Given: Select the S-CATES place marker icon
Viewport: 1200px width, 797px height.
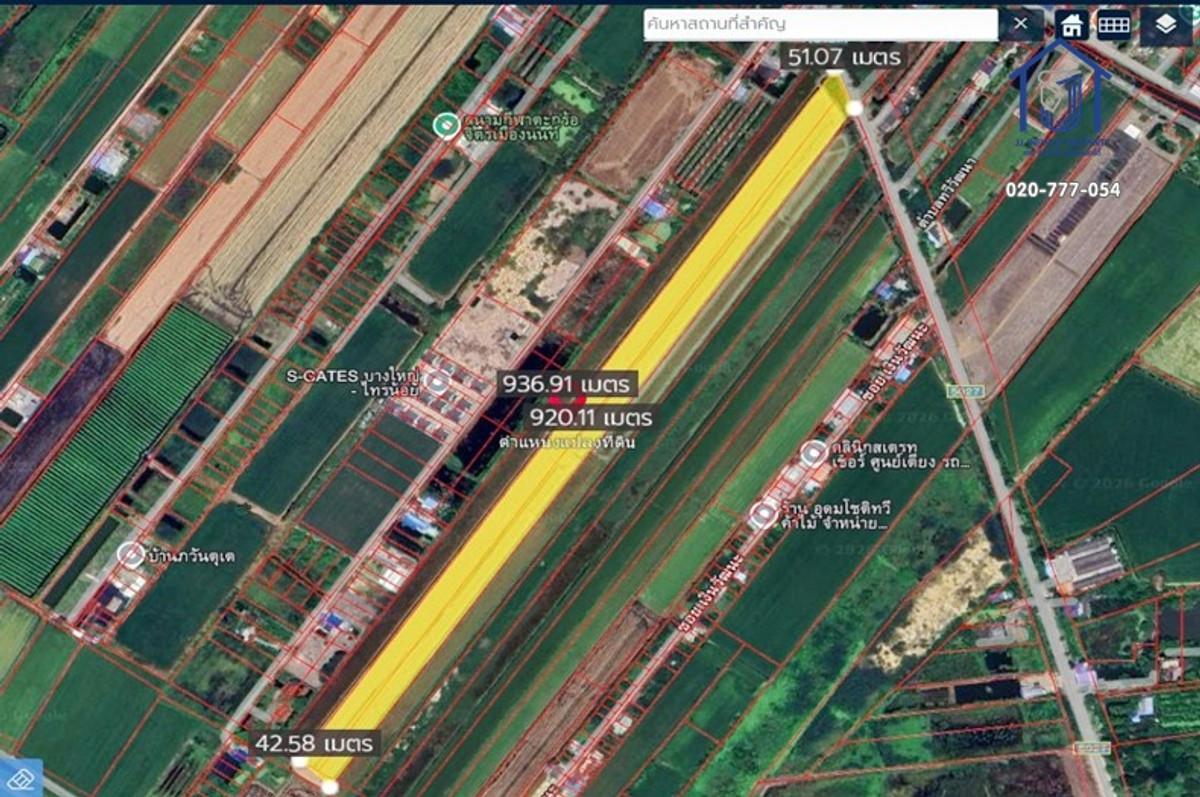Looking at the screenshot, I should click(437, 381).
